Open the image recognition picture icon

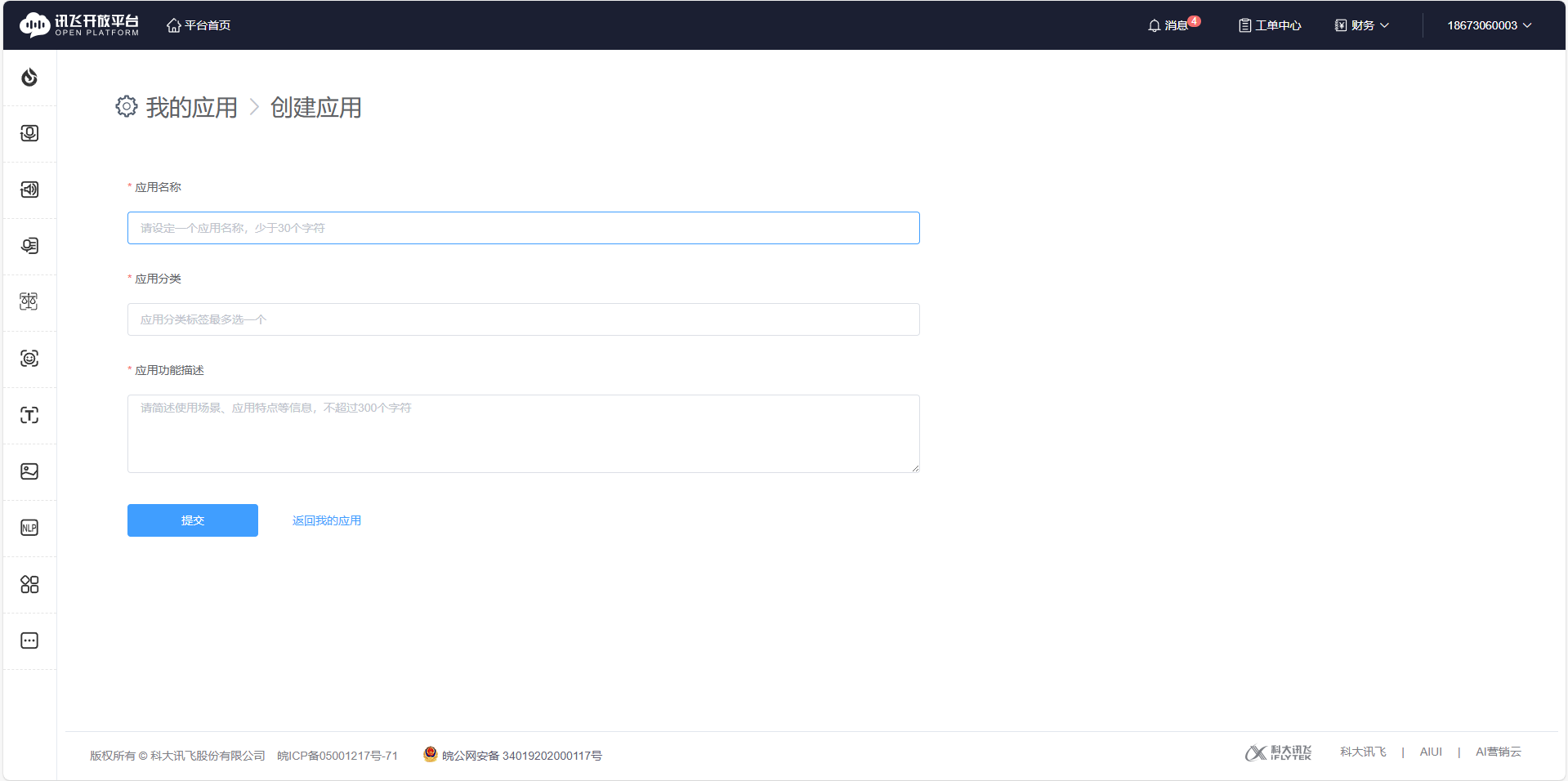tap(29, 471)
